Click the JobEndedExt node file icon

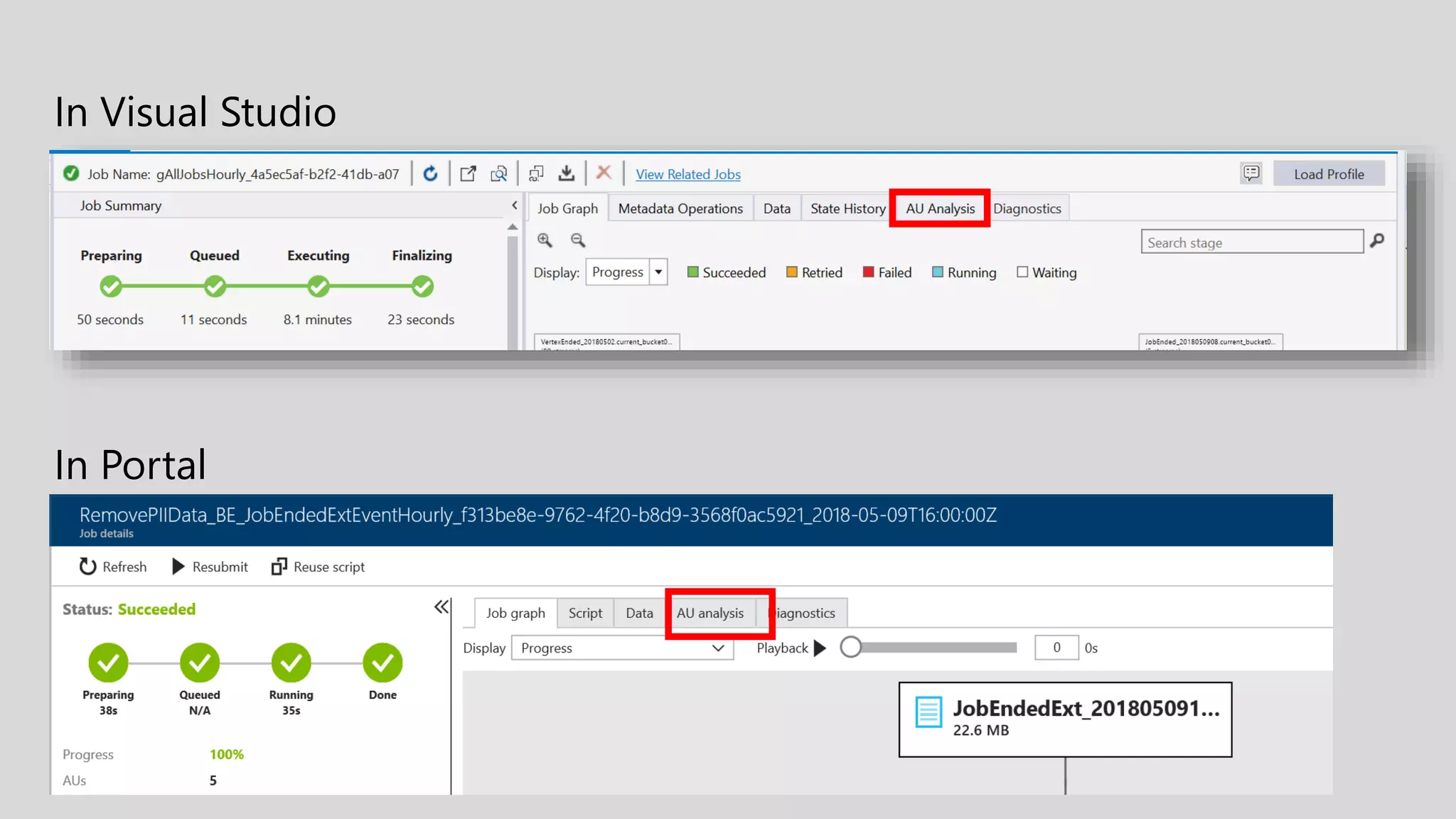[928, 712]
